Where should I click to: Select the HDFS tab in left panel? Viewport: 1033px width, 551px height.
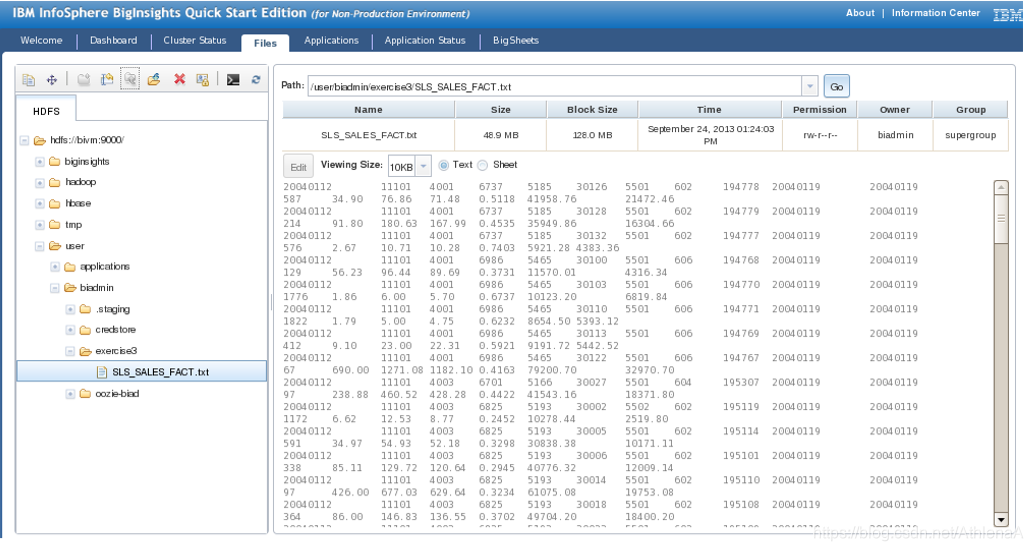click(x=46, y=111)
